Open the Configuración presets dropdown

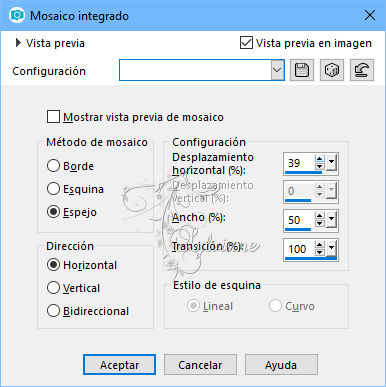[277, 70]
